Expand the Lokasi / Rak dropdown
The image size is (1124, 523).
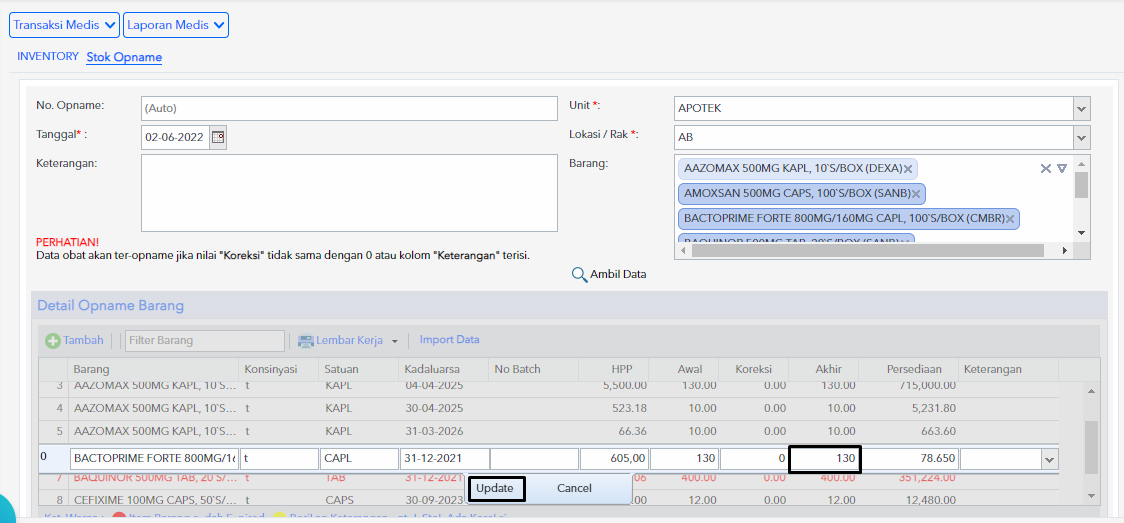point(1082,137)
